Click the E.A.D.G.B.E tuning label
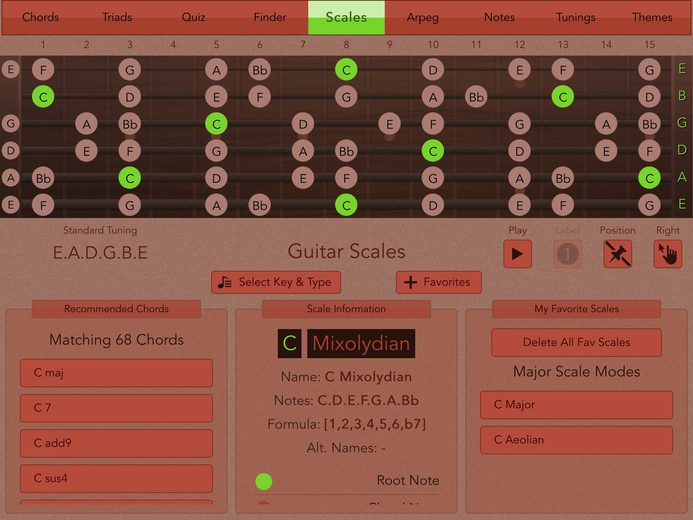Screen dimensions: 693x520 pyautogui.click(x=100, y=253)
